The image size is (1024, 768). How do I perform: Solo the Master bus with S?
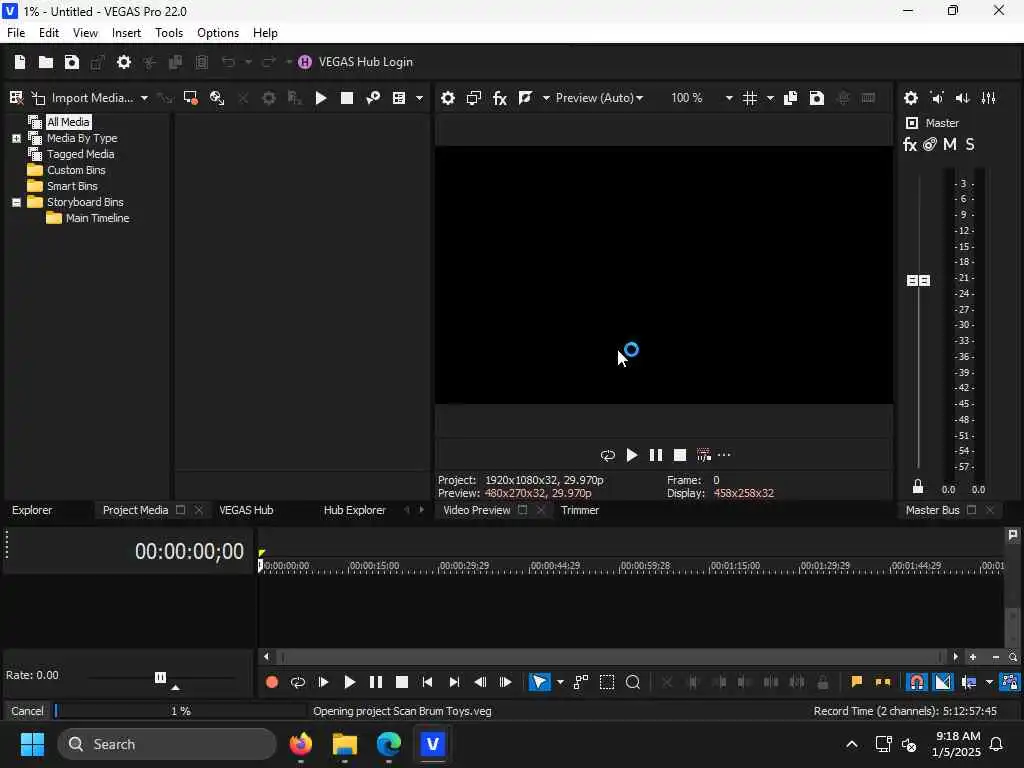click(970, 144)
